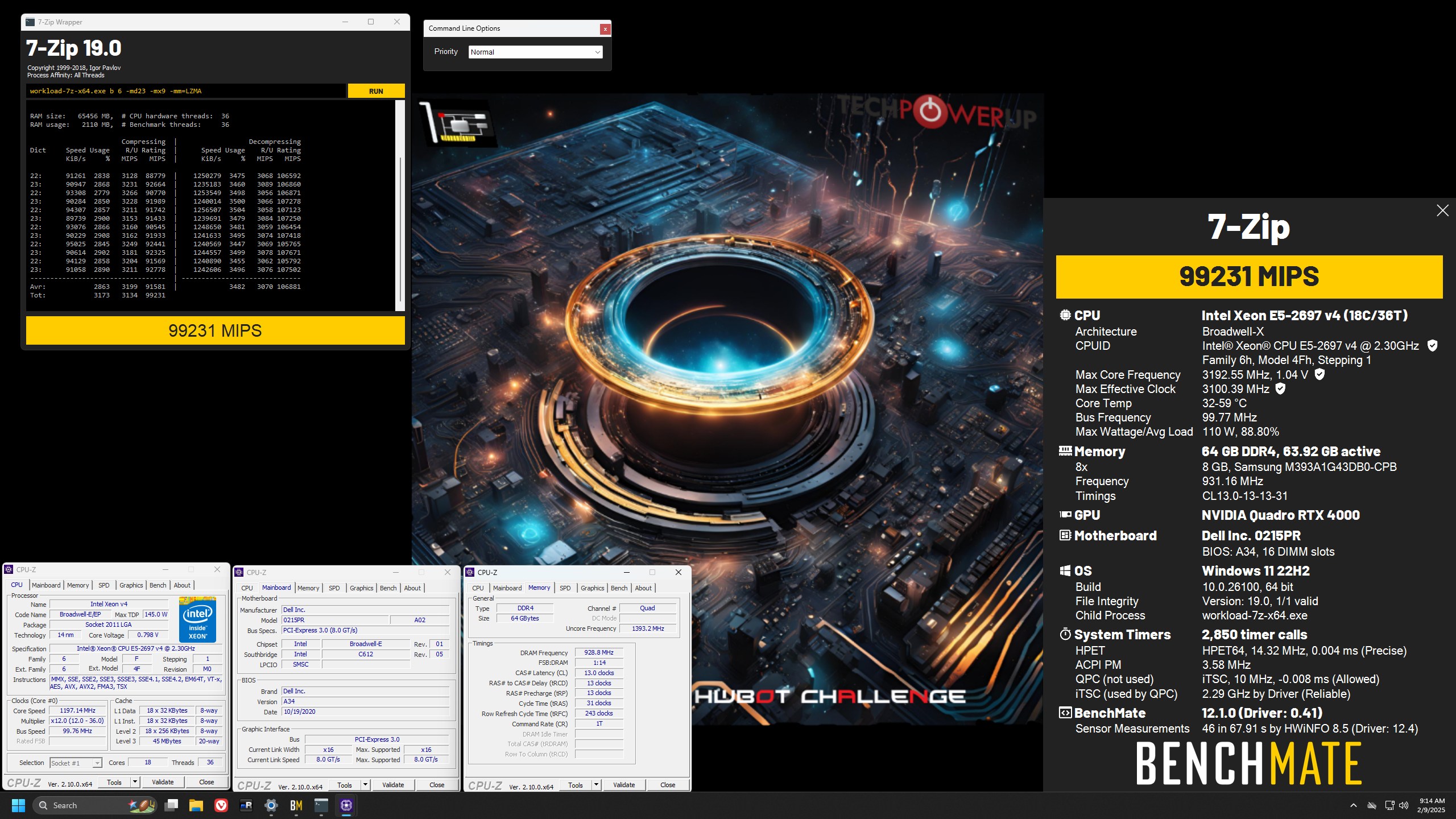The height and width of the screenshot is (819, 1456).
Task: Open File Explorer from the taskbar
Action: [x=196, y=805]
